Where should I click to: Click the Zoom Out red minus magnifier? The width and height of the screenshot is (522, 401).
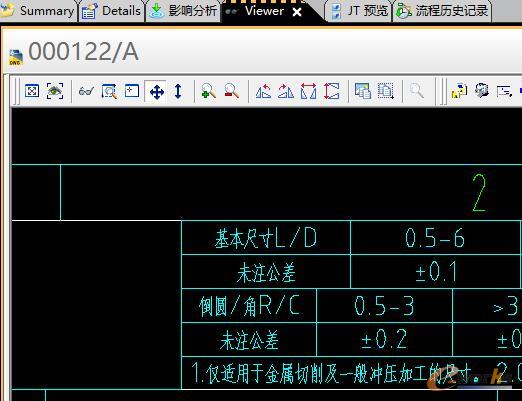tap(232, 91)
